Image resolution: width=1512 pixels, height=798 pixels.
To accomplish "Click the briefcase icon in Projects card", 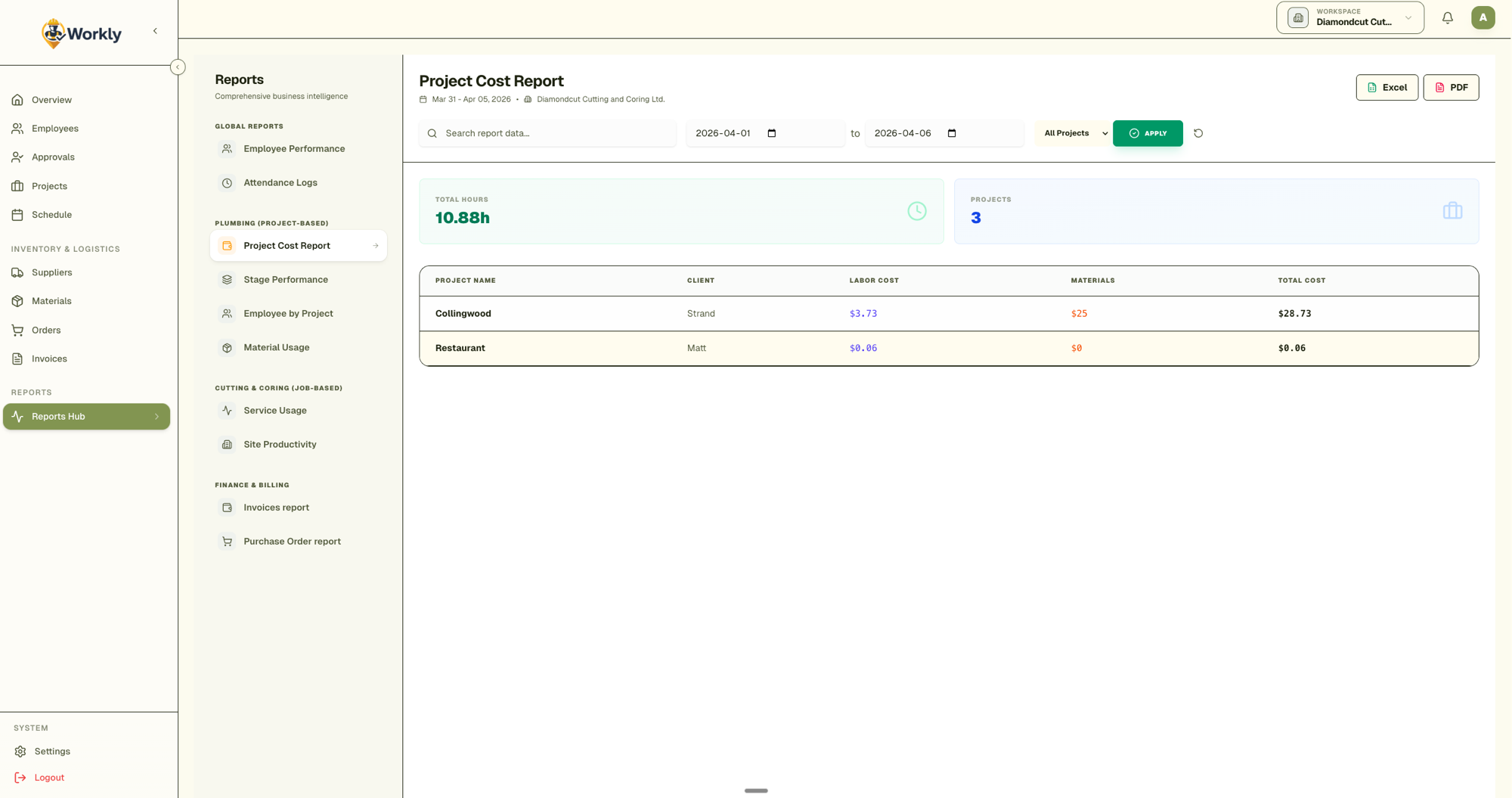I will 1452,211.
